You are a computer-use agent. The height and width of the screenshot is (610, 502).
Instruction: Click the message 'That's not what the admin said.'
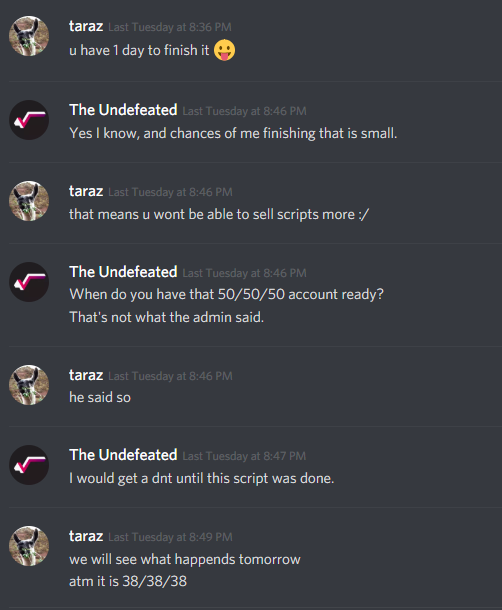click(167, 317)
